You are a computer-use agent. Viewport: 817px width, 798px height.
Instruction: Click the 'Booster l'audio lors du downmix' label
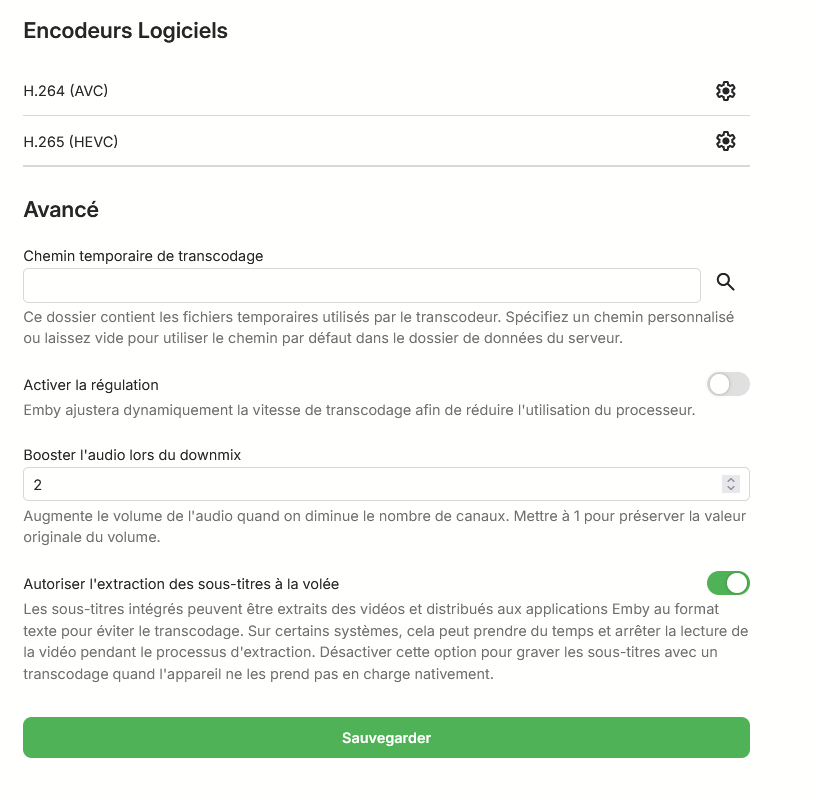[x=132, y=454]
